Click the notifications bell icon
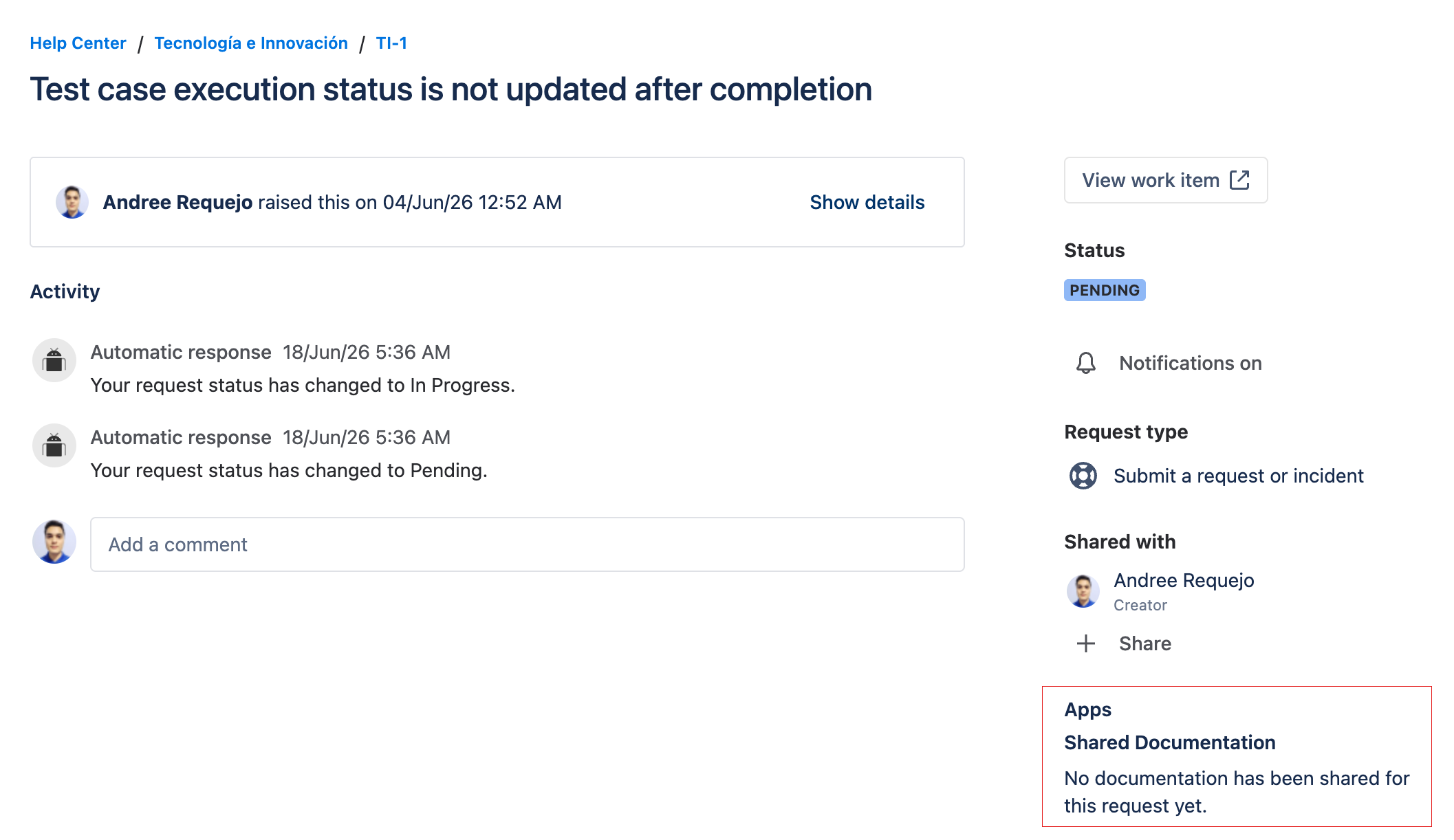Viewport: 1454px width, 840px height. (x=1085, y=363)
